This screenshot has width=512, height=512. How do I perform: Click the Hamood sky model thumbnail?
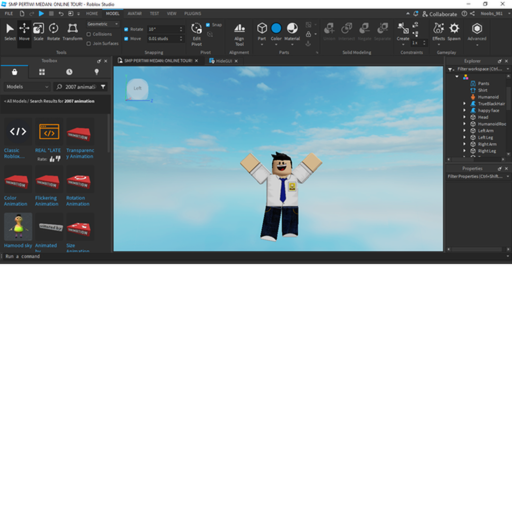(x=18, y=227)
